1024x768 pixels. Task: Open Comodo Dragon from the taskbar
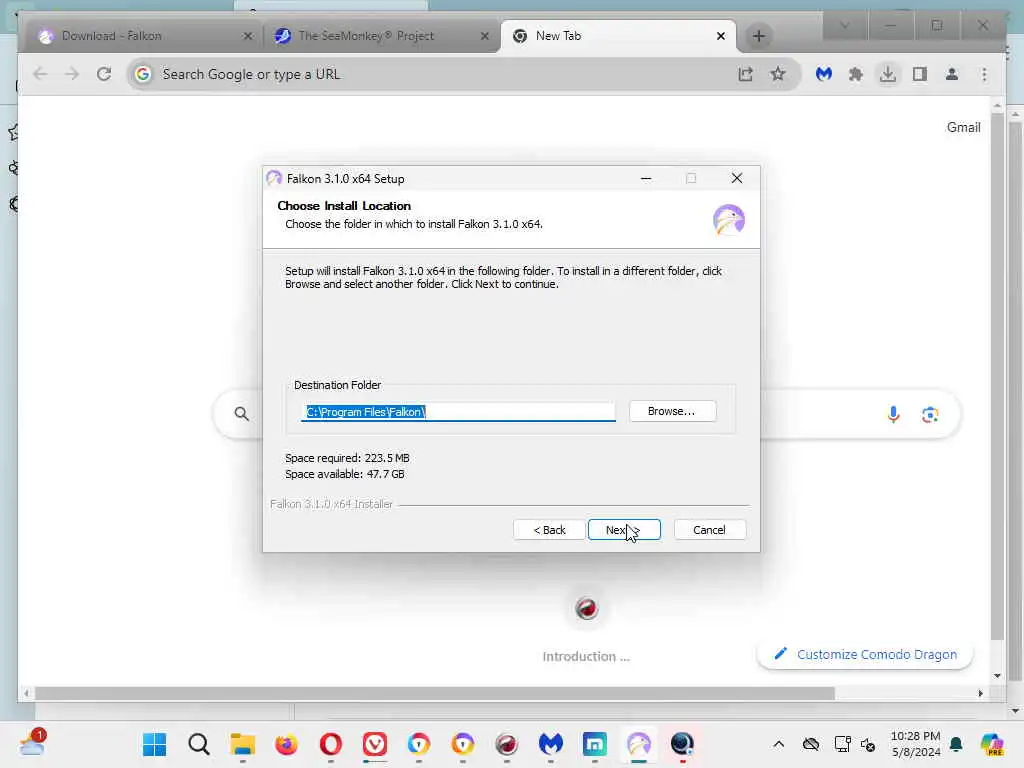[506, 744]
